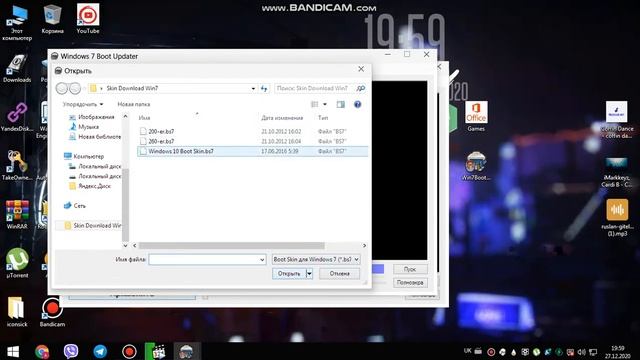
Task: Refresh the Skin Download Win7 folder
Action: point(264,88)
